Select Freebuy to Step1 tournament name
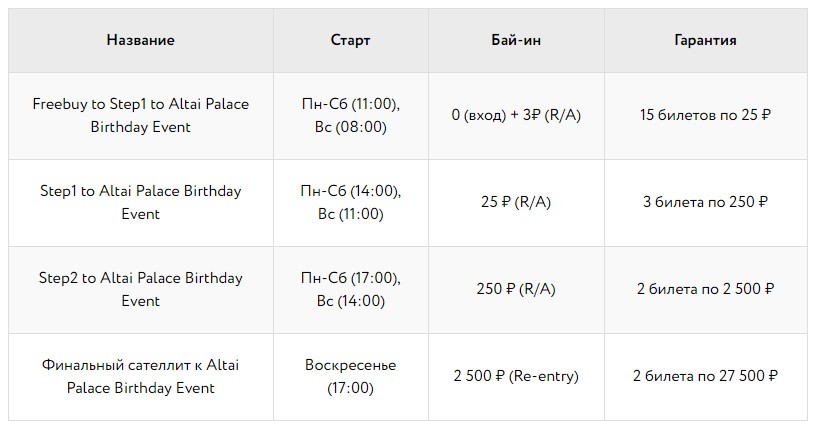 click(x=141, y=115)
